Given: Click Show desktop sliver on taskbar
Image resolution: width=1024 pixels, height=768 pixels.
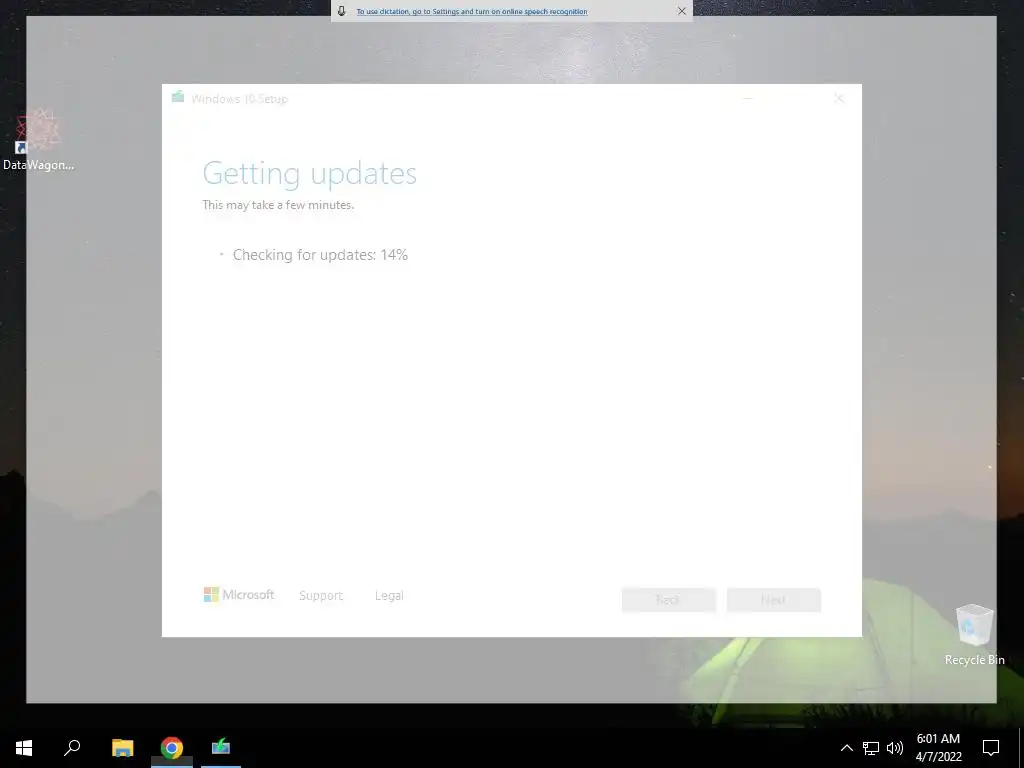Looking at the screenshot, I should point(1021,748).
